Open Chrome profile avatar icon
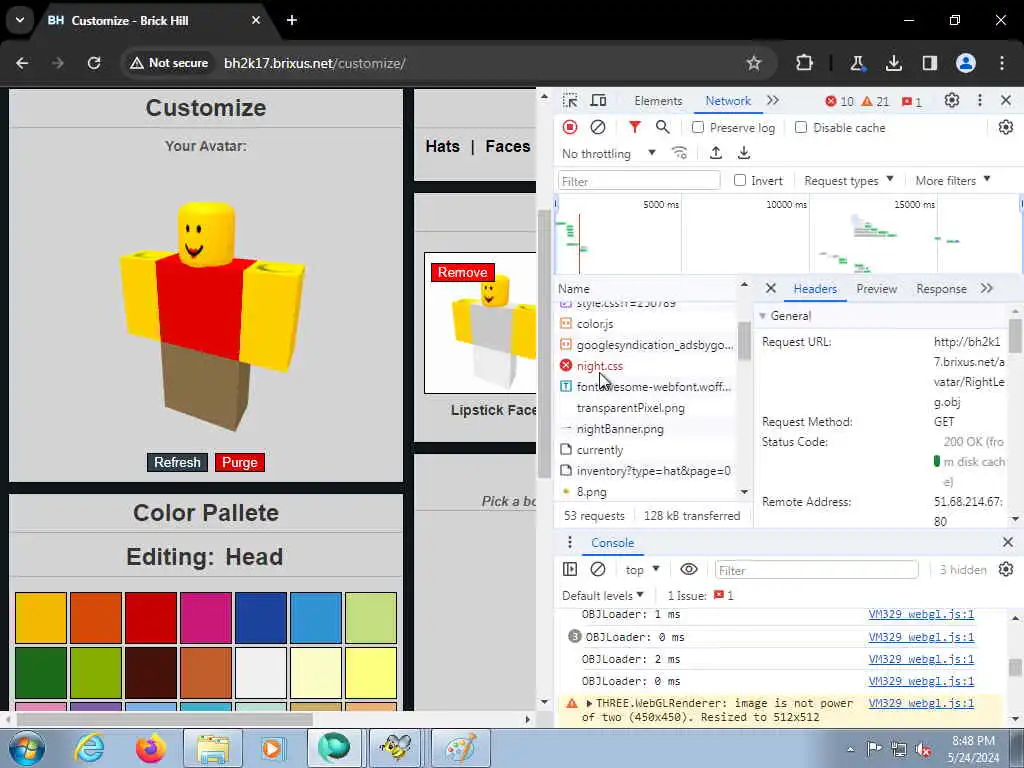Viewport: 1024px width, 768px height. tap(966, 63)
